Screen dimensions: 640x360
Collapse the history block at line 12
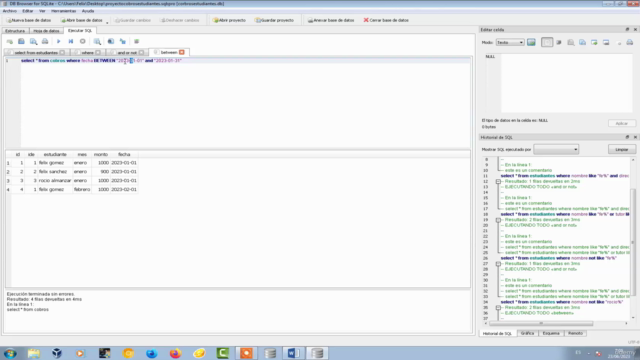tap(498, 182)
